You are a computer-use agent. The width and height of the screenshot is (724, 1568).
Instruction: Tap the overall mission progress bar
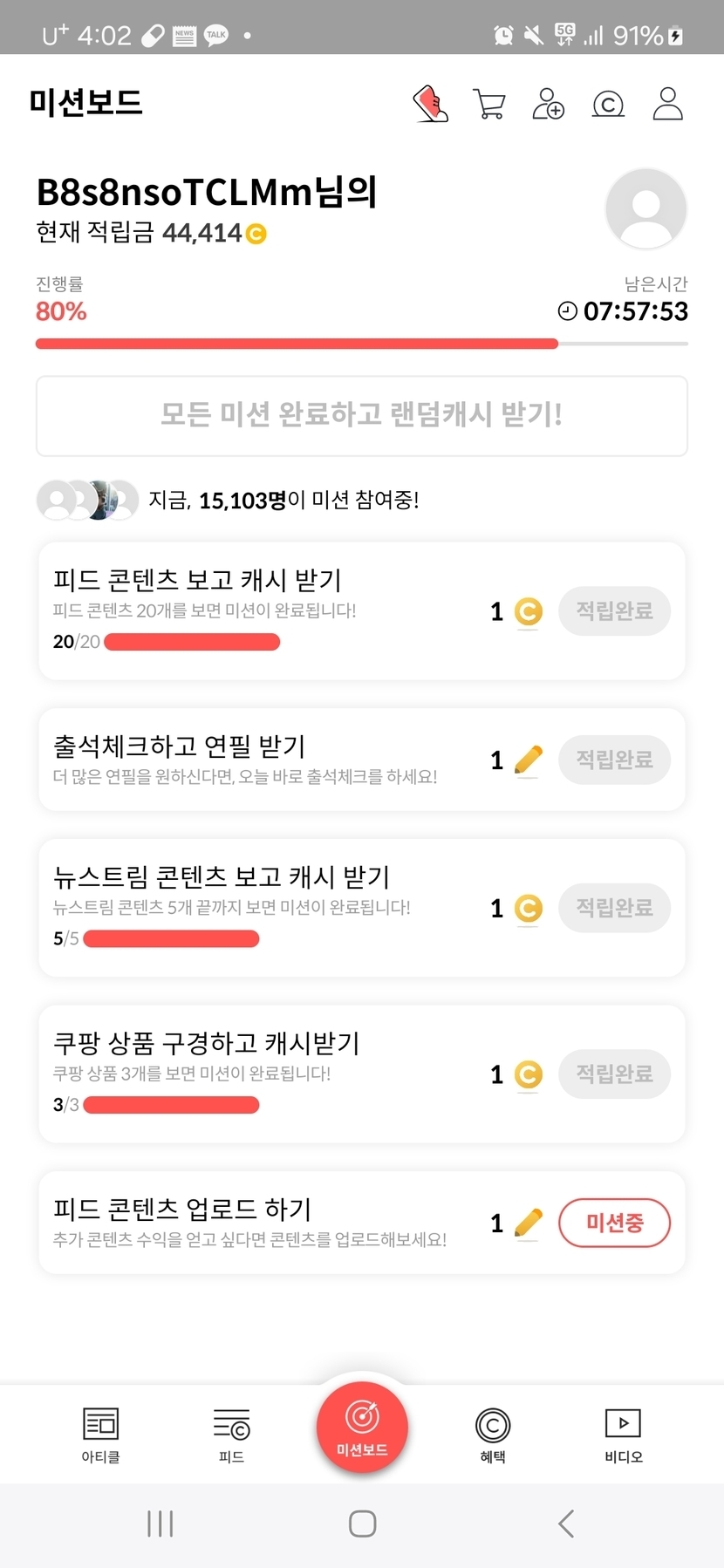pyautogui.click(x=362, y=344)
